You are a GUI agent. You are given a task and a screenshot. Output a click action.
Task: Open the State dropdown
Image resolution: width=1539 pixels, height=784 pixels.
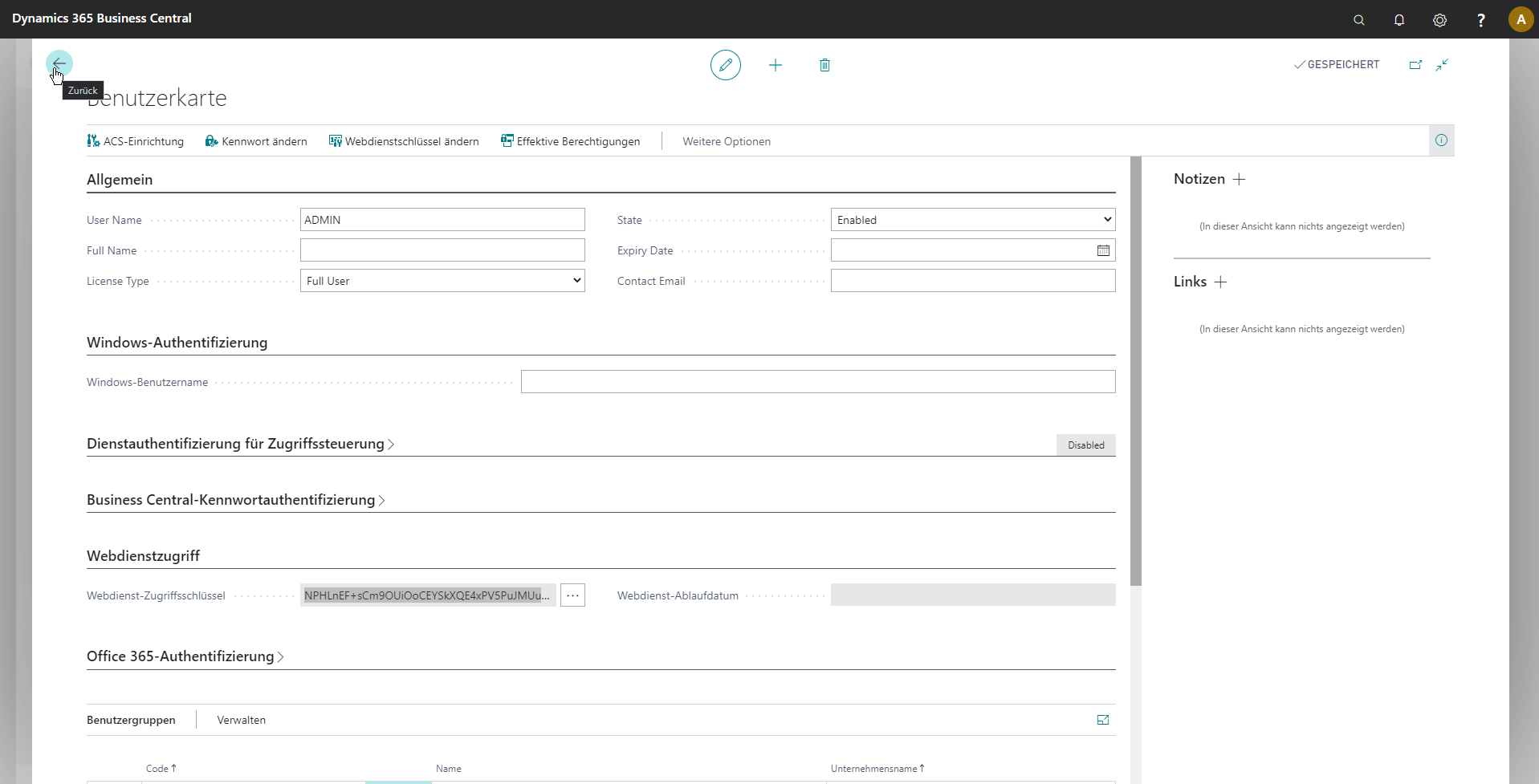click(972, 220)
